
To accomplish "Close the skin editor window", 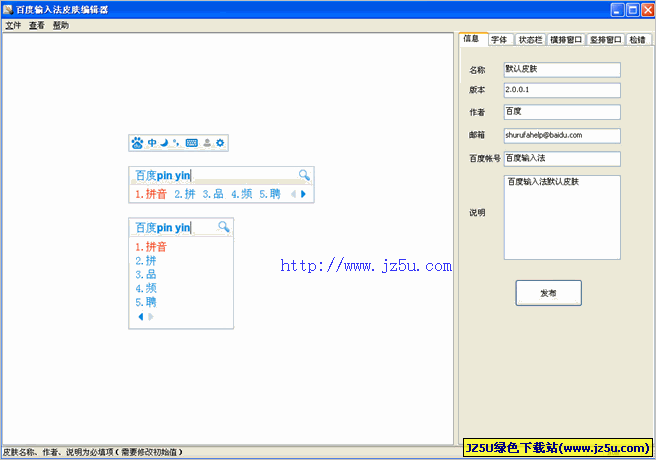I will click(x=648, y=10).
